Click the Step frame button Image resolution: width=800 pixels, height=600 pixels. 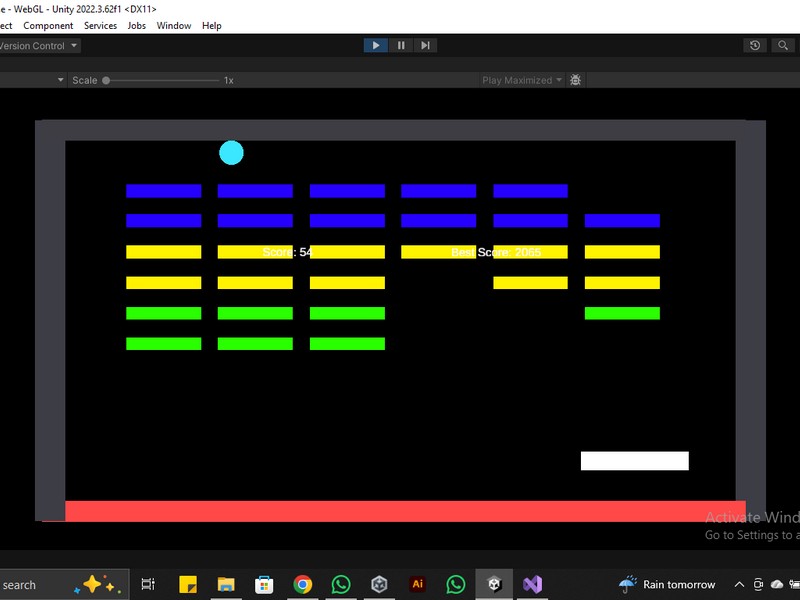[425, 45]
